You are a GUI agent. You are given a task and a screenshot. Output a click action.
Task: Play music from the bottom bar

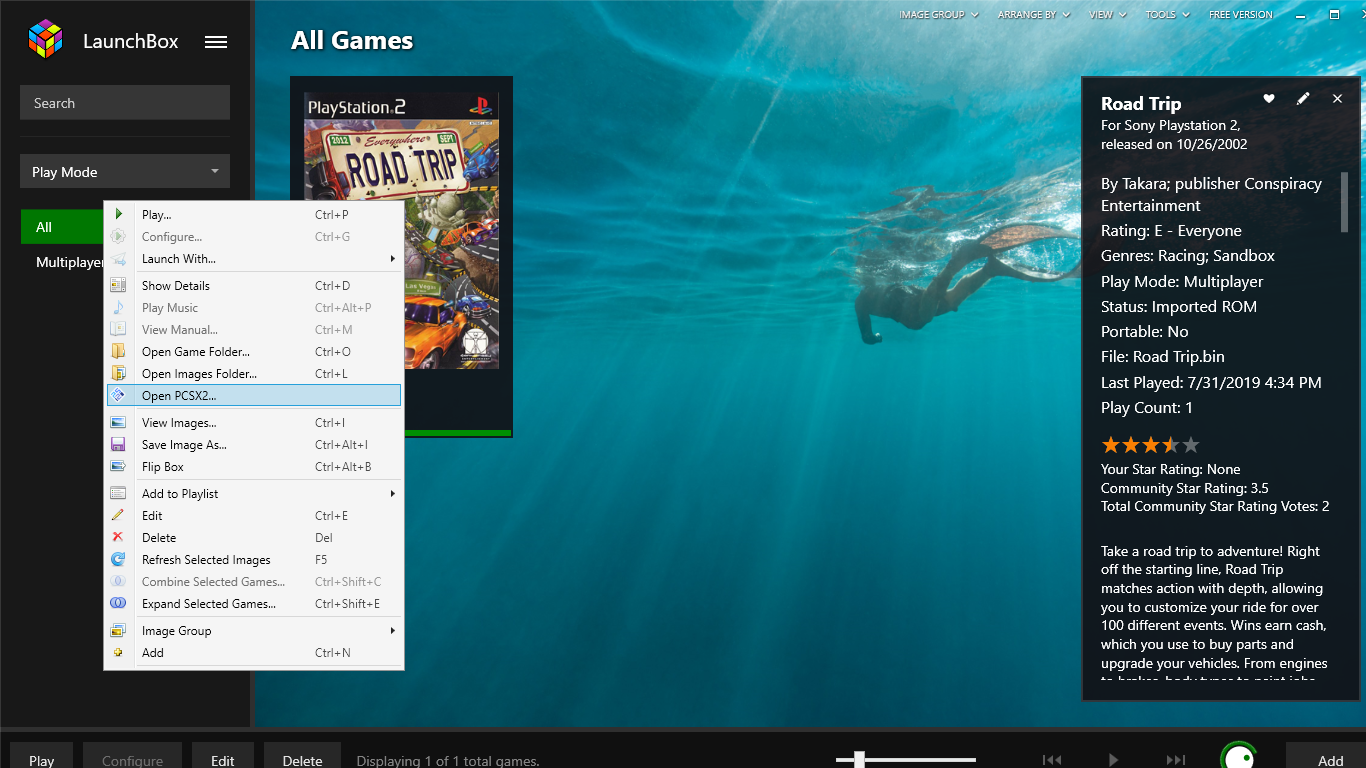point(1114,760)
